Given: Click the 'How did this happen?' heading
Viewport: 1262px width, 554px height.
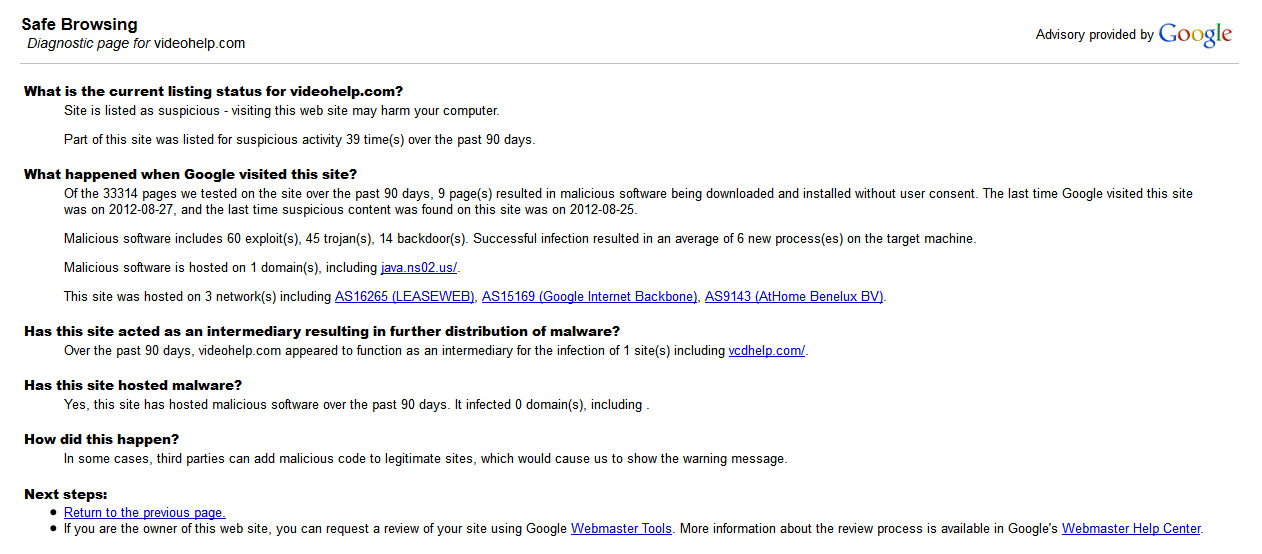Looking at the screenshot, I should pos(102,440).
